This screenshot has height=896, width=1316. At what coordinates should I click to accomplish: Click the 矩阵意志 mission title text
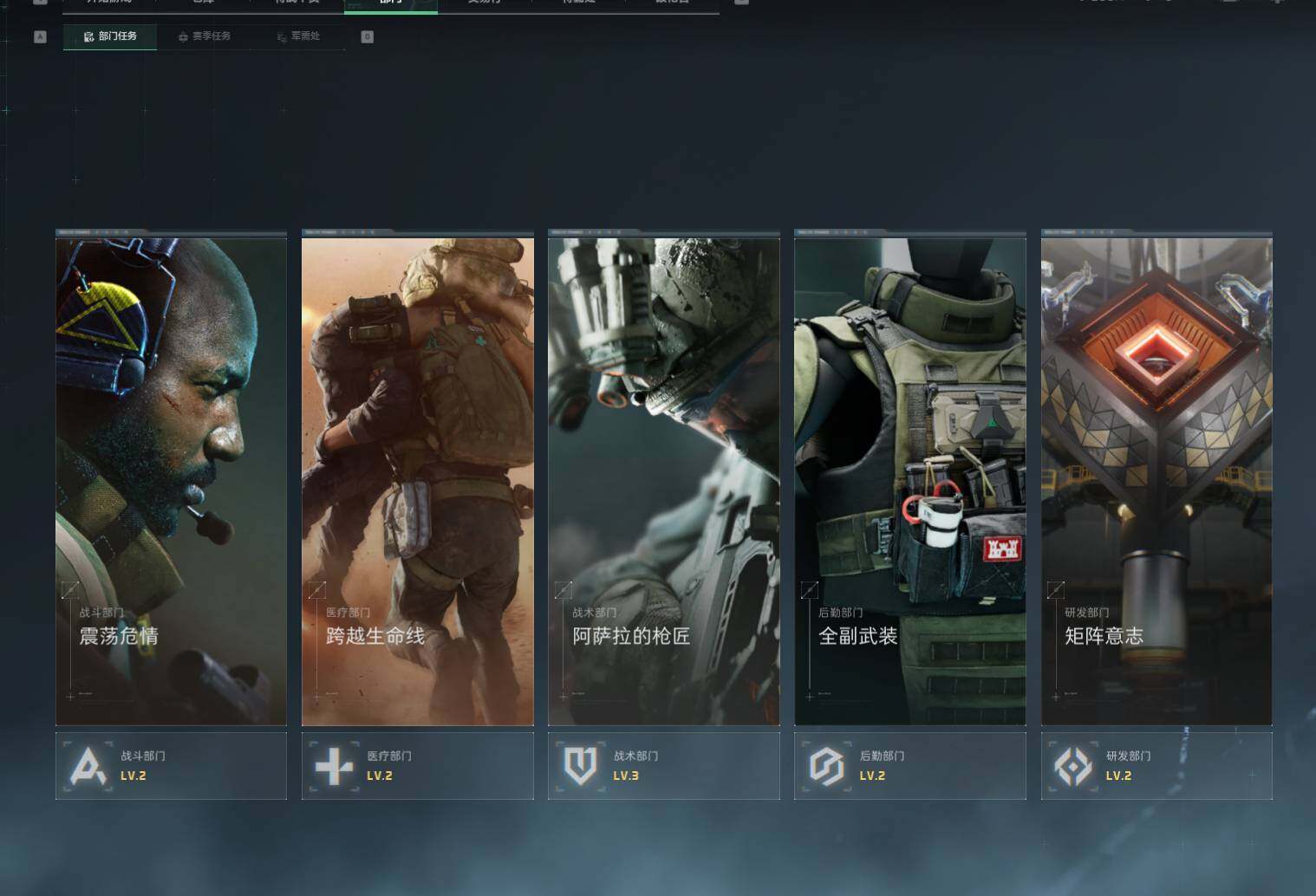(x=1104, y=636)
